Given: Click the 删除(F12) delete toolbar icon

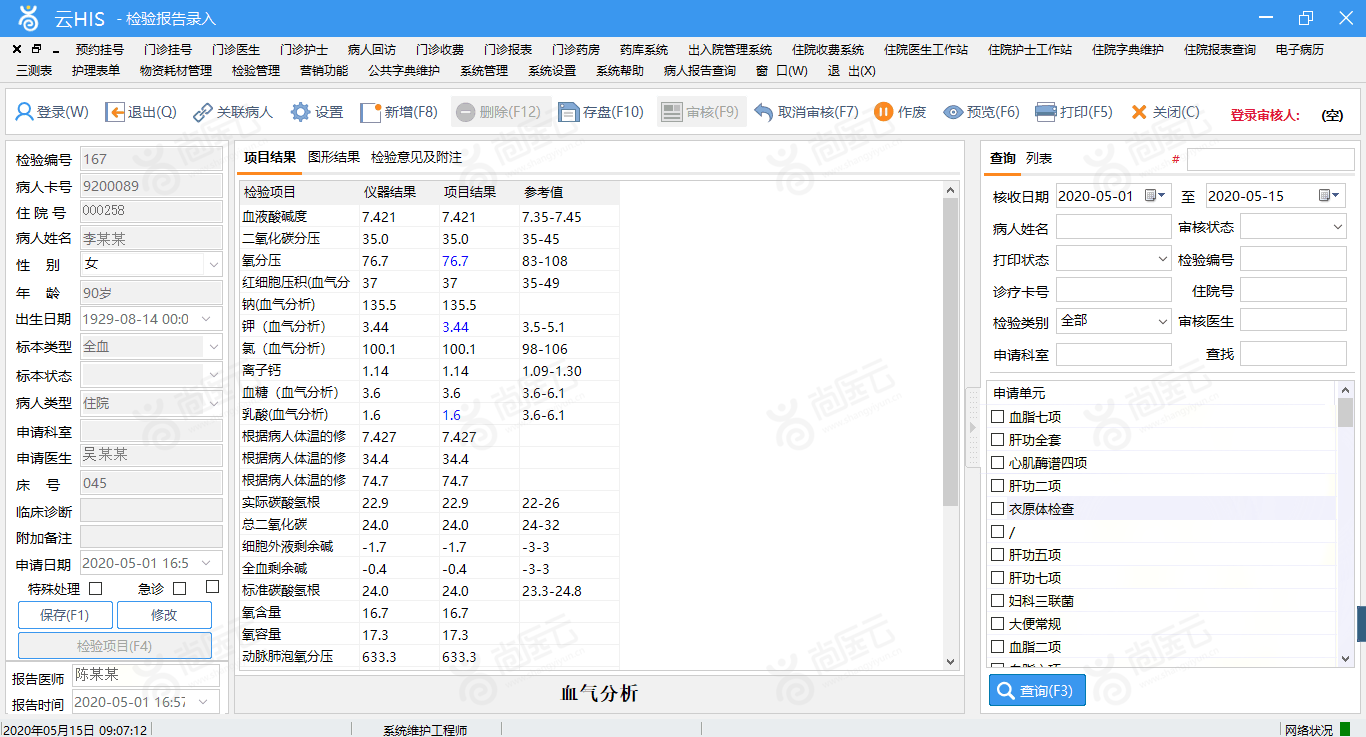Looking at the screenshot, I should coord(465,112).
